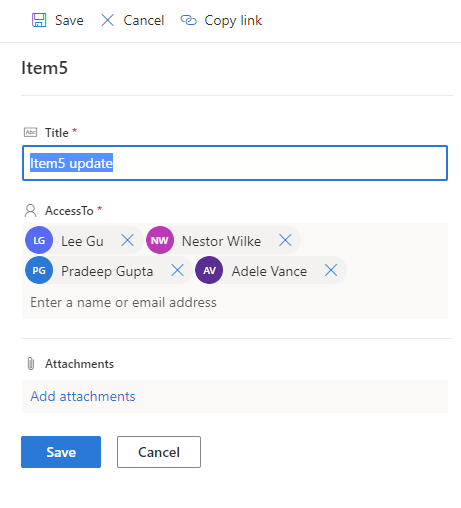Remove Adele Vance from AccessTo
The width and height of the screenshot is (461, 508).
point(331,270)
